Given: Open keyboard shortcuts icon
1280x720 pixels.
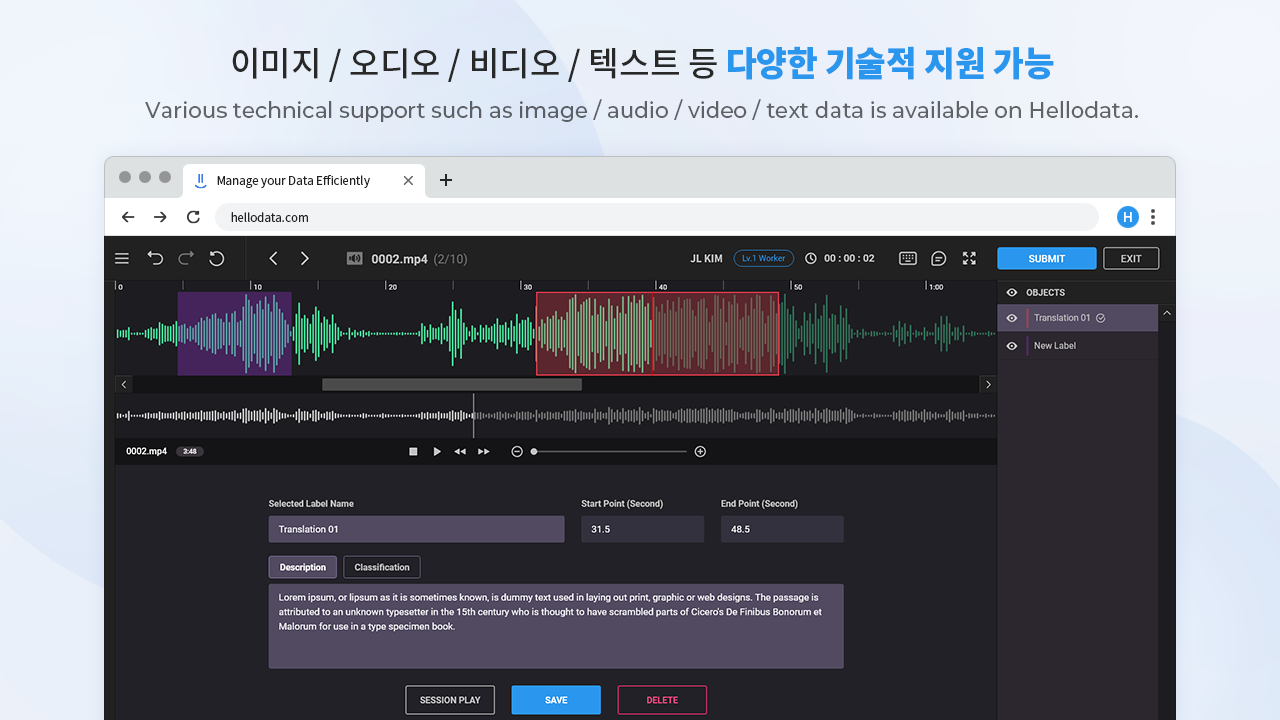Looking at the screenshot, I should pos(908,258).
